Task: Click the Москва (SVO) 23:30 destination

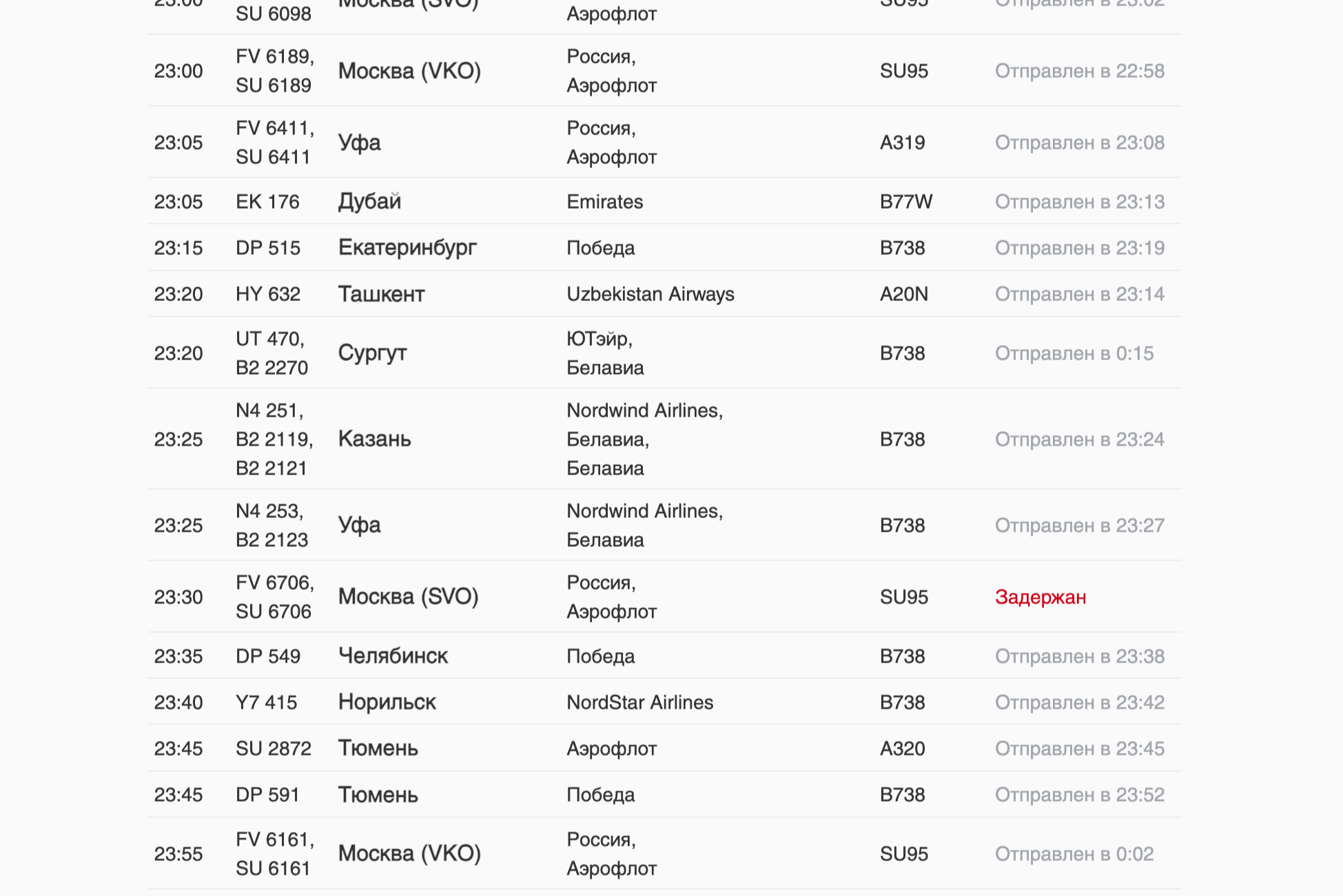Action: point(408,596)
